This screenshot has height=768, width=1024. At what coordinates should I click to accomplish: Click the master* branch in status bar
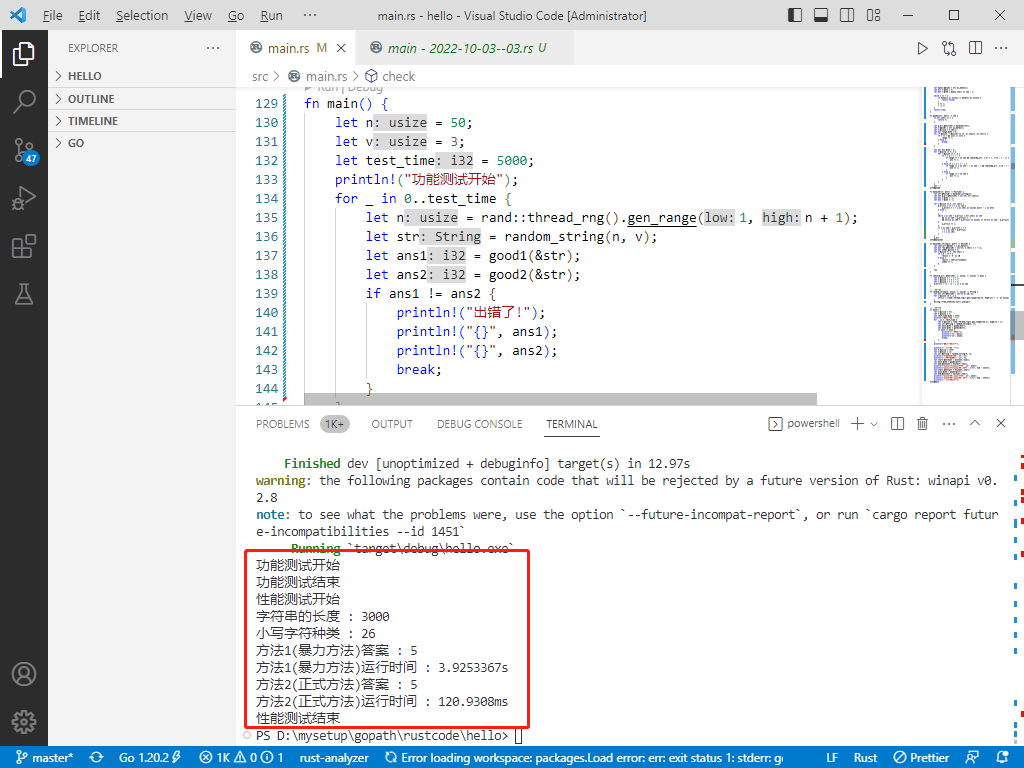click(44, 758)
